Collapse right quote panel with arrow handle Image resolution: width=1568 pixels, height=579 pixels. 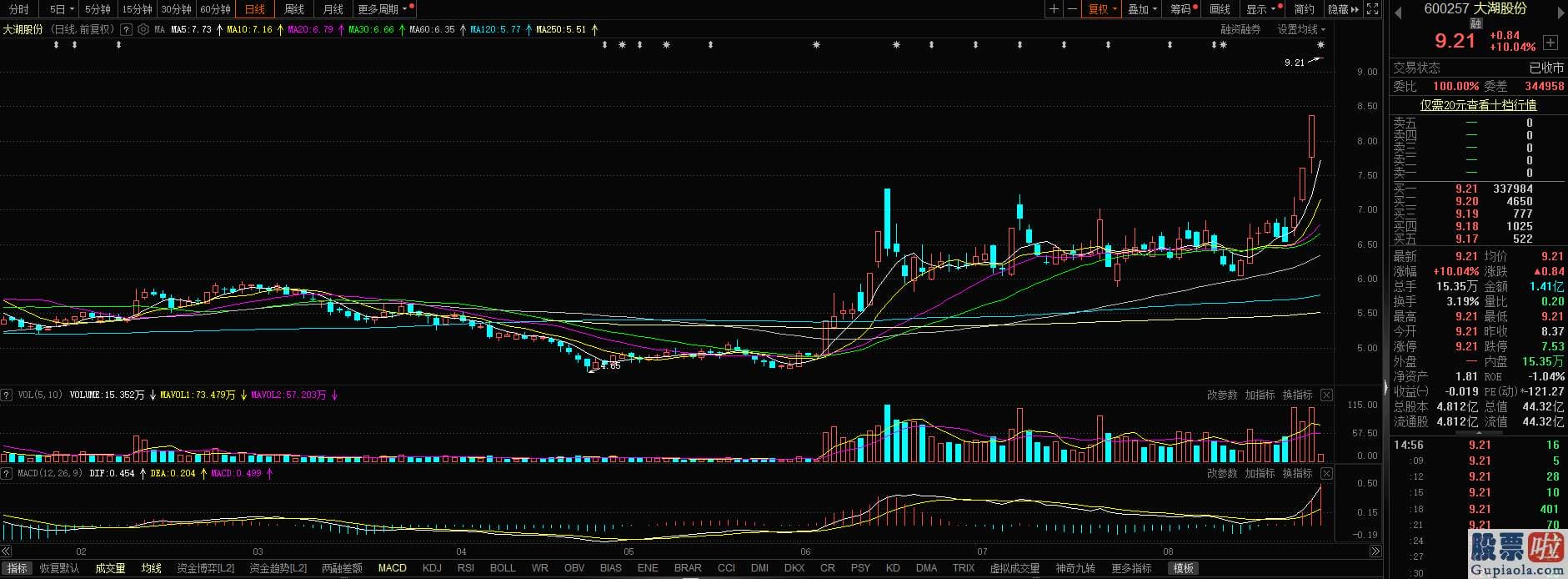point(1386,388)
